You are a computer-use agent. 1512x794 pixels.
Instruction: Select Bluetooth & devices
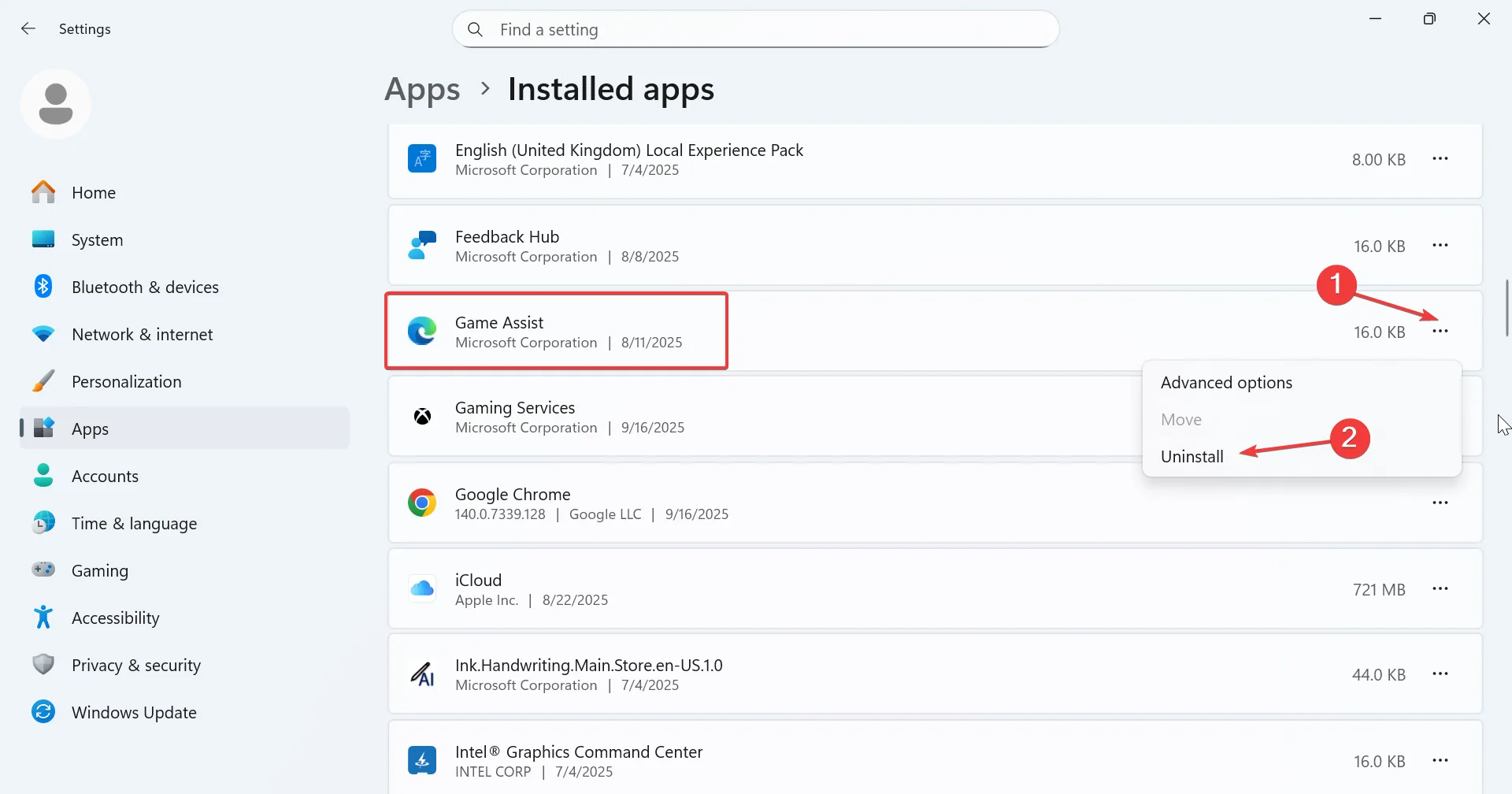click(x=145, y=286)
